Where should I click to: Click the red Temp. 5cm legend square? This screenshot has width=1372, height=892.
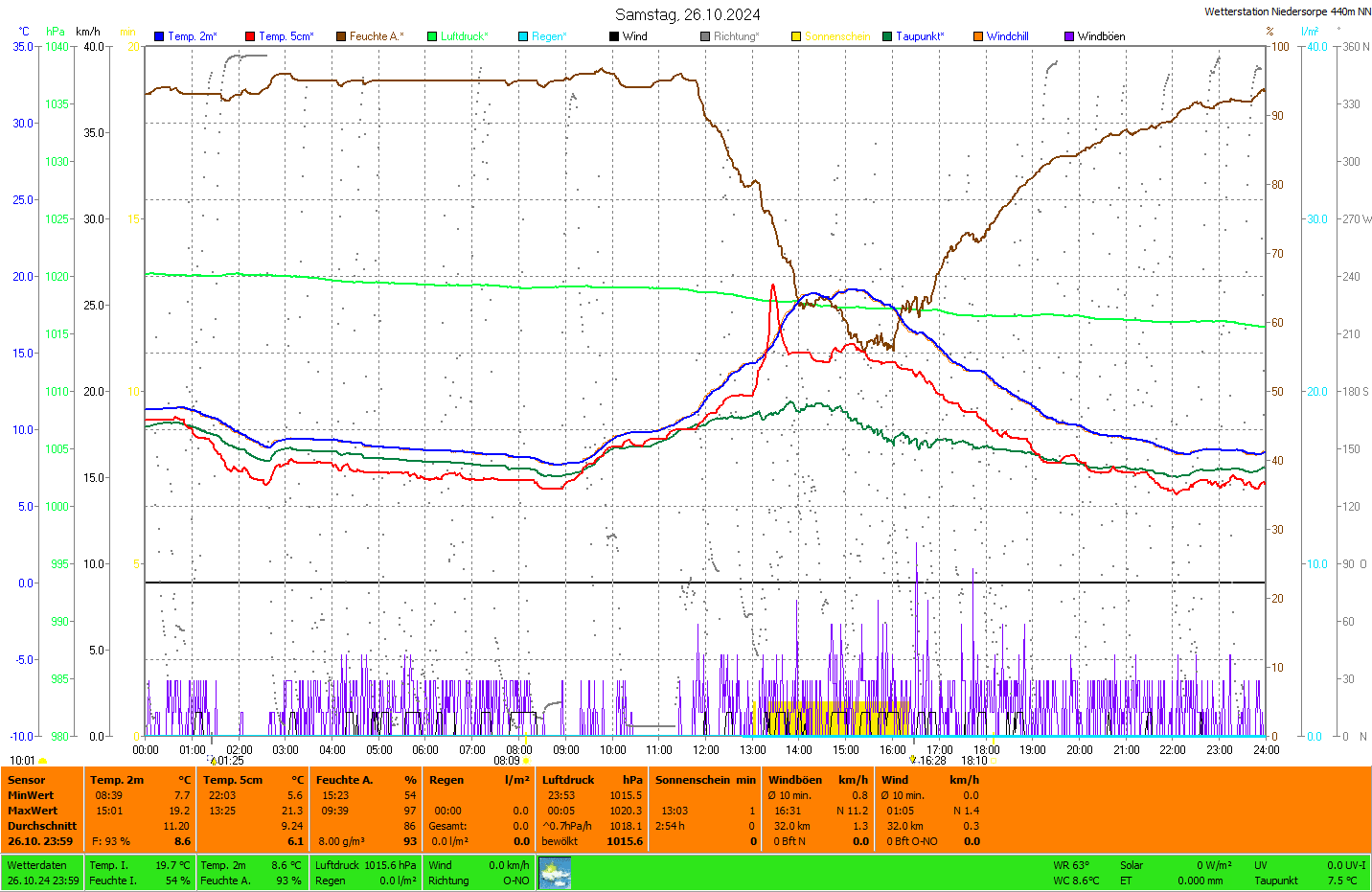(250, 36)
